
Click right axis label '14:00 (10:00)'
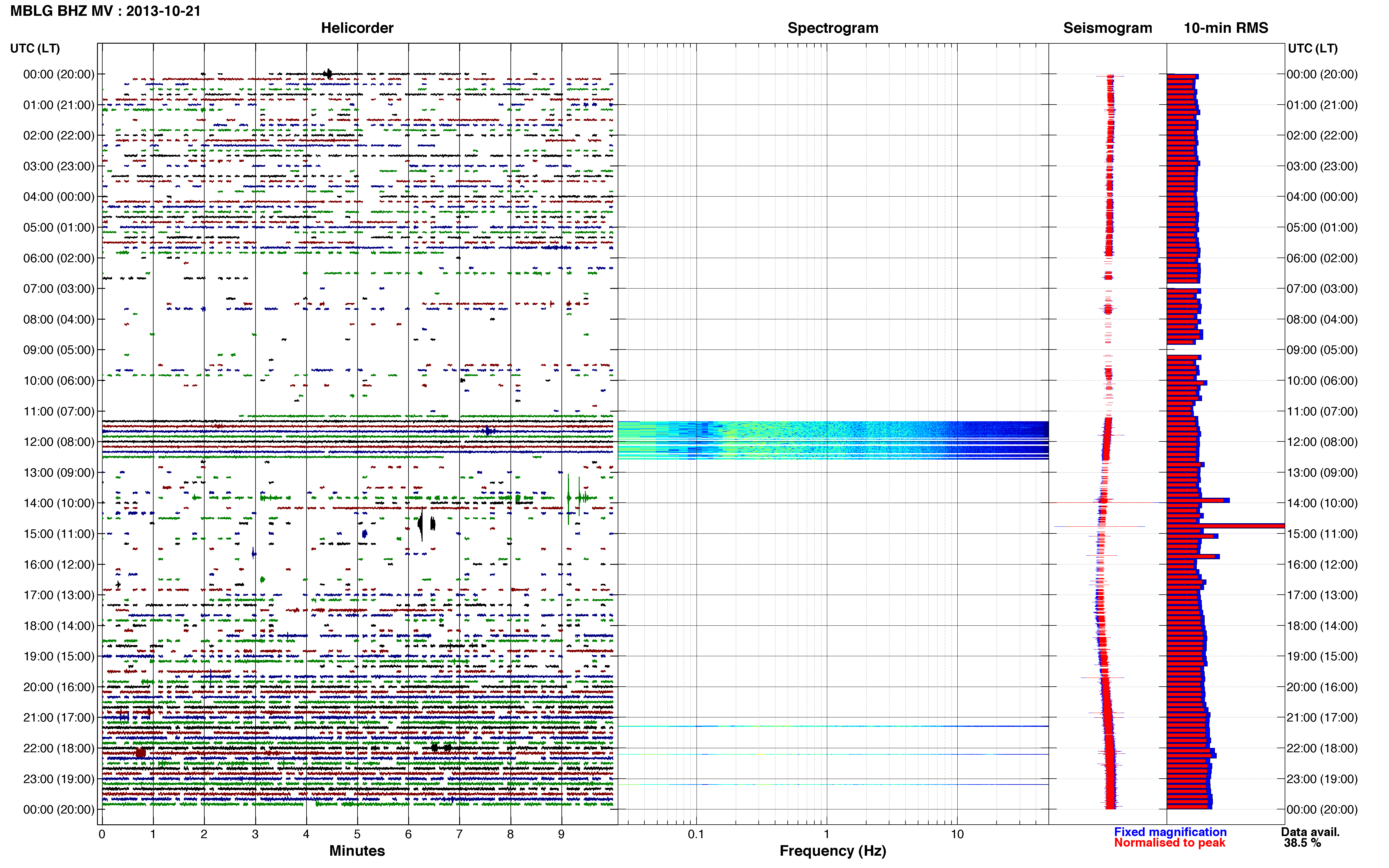tap(1322, 503)
